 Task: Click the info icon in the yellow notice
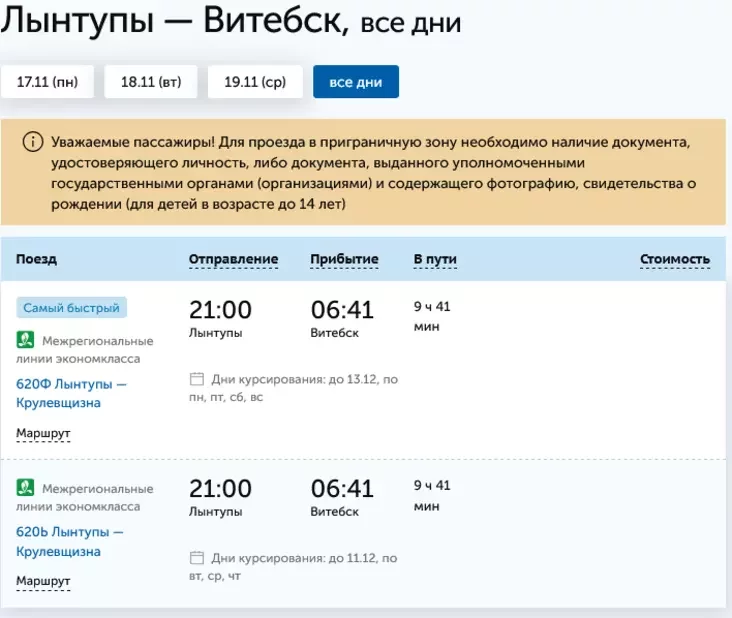coord(33,142)
